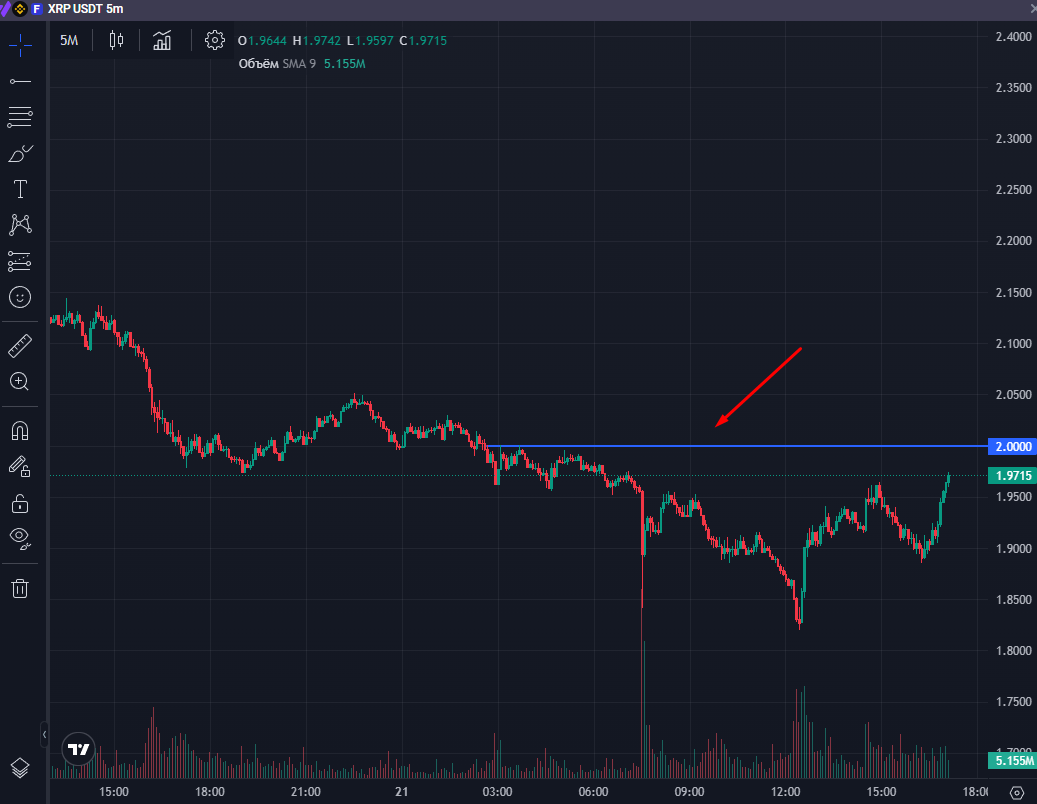
Task: Select the trend line drawing tool
Action: point(20,80)
